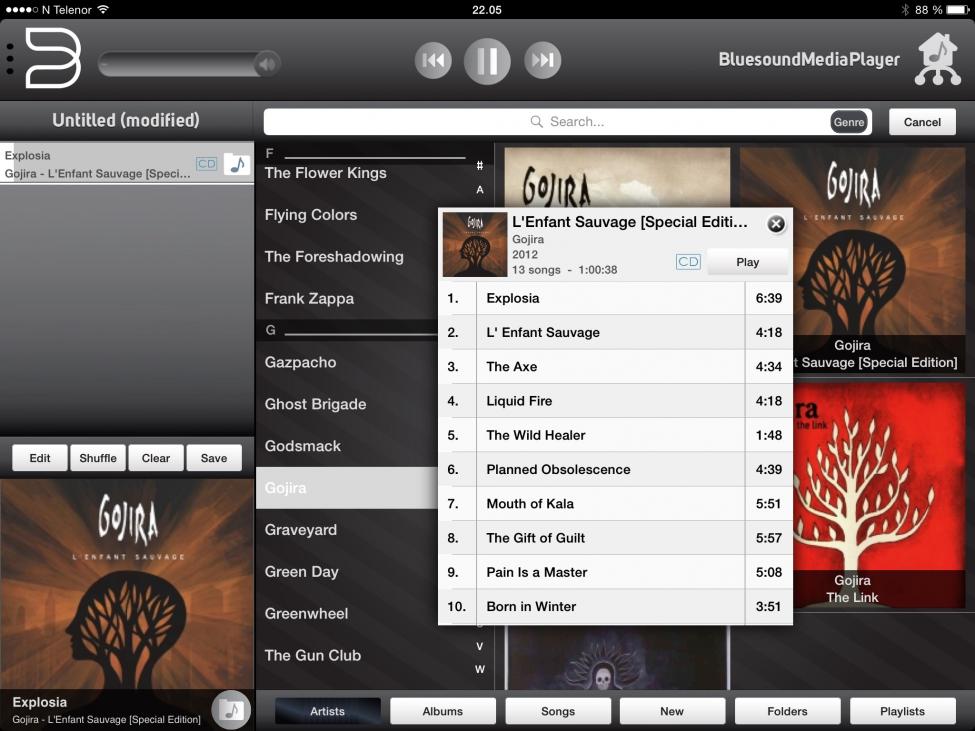975x731 pixels.
Task: Tap the round music note button at bottom left
Action: [231, 709]
